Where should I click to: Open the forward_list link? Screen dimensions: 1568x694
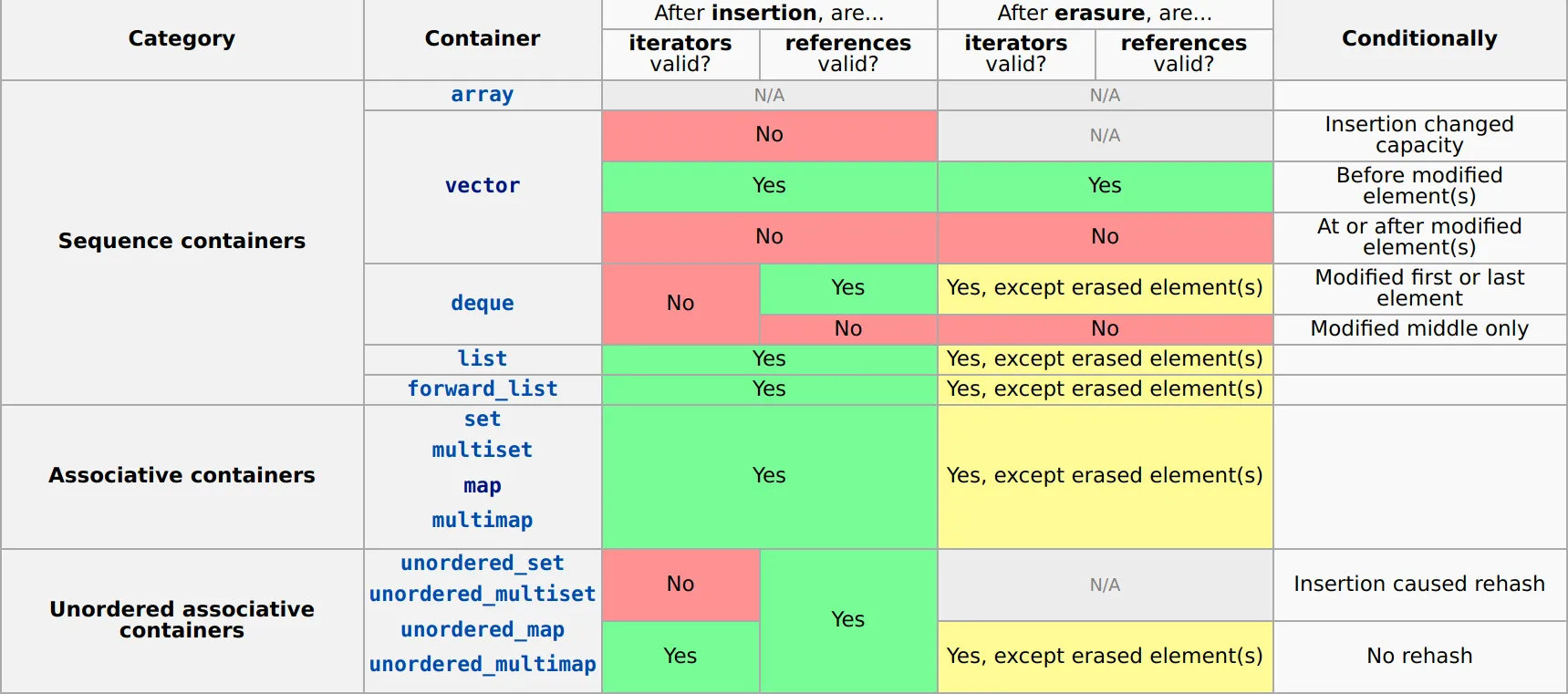[482, 389]
